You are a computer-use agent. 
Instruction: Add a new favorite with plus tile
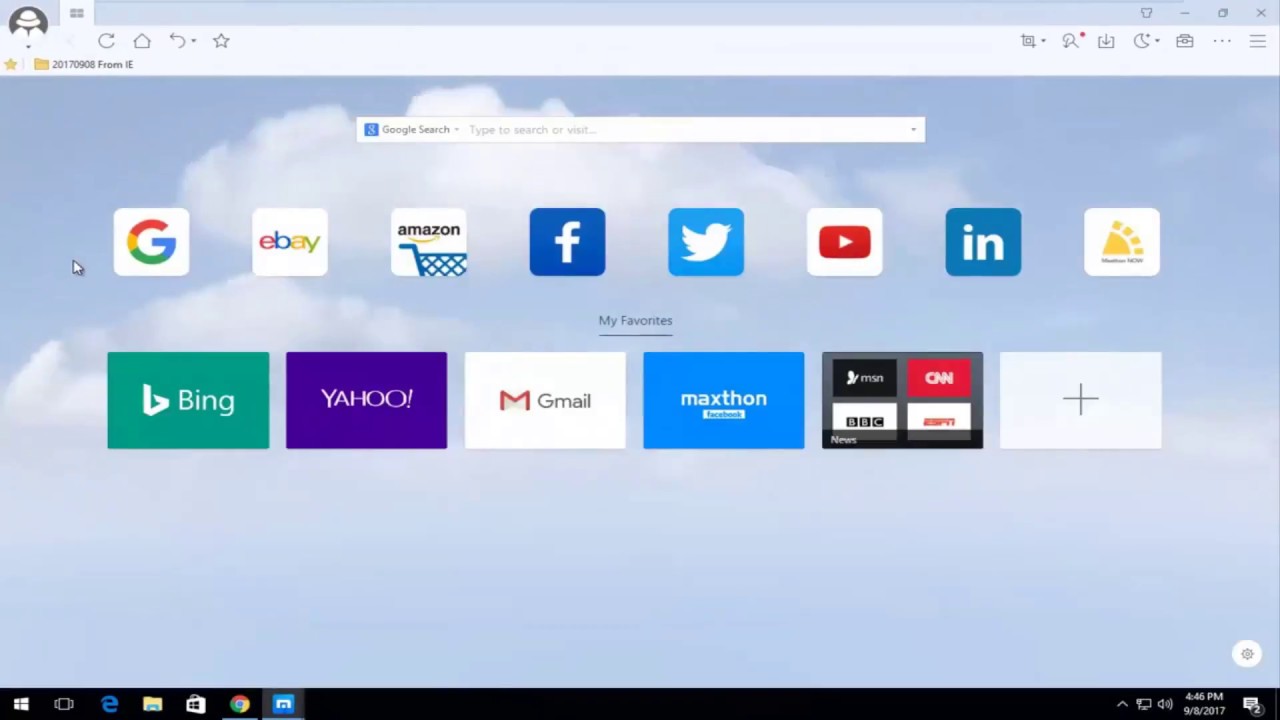click(x=1081, y=400)
